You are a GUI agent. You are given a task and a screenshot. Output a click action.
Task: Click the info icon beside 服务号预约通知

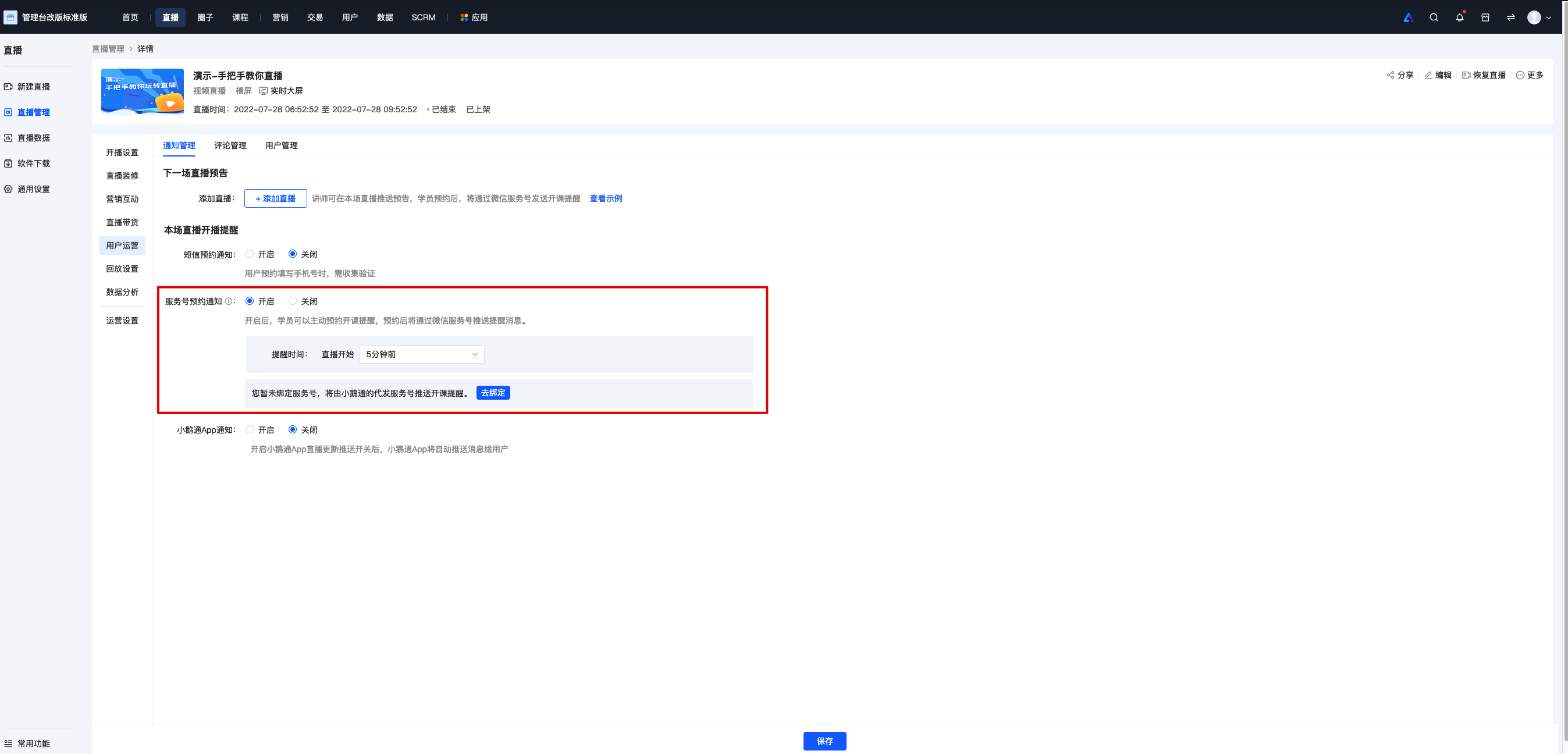point(228,301)
